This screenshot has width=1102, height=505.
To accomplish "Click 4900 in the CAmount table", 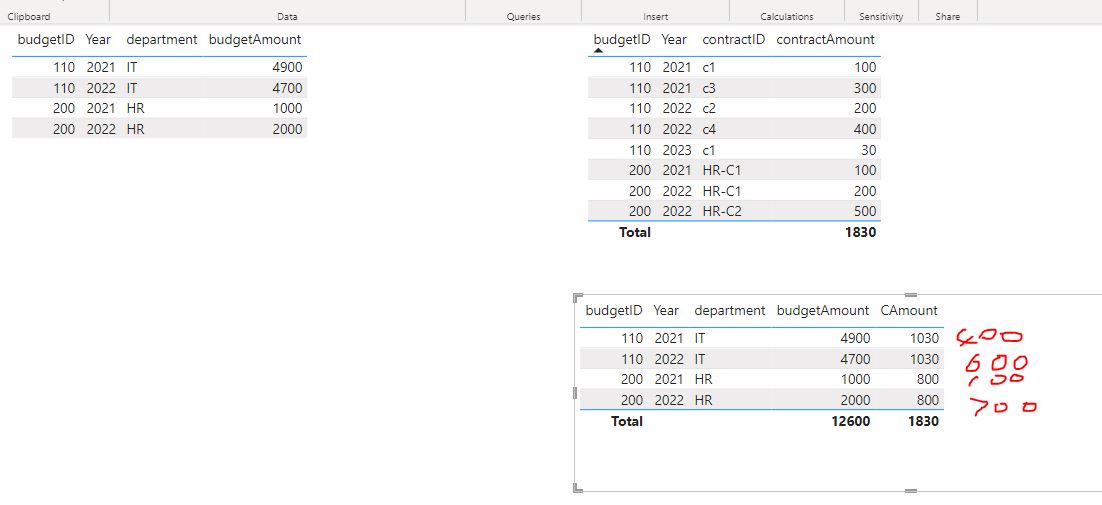I will pos(855,338).
